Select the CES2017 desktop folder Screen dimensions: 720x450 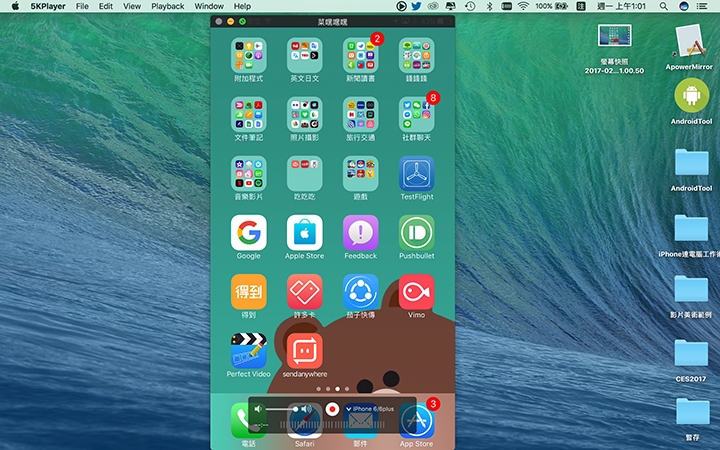point(691,353)
